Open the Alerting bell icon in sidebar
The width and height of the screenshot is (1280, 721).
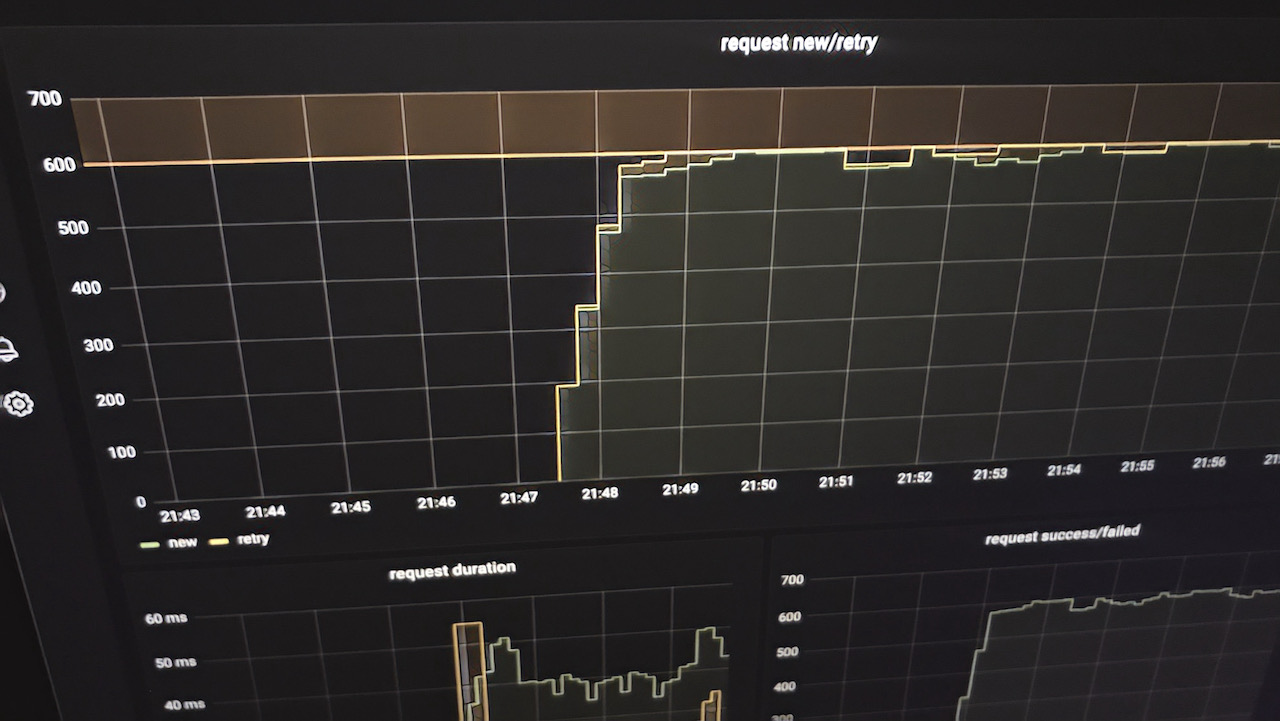8,350
